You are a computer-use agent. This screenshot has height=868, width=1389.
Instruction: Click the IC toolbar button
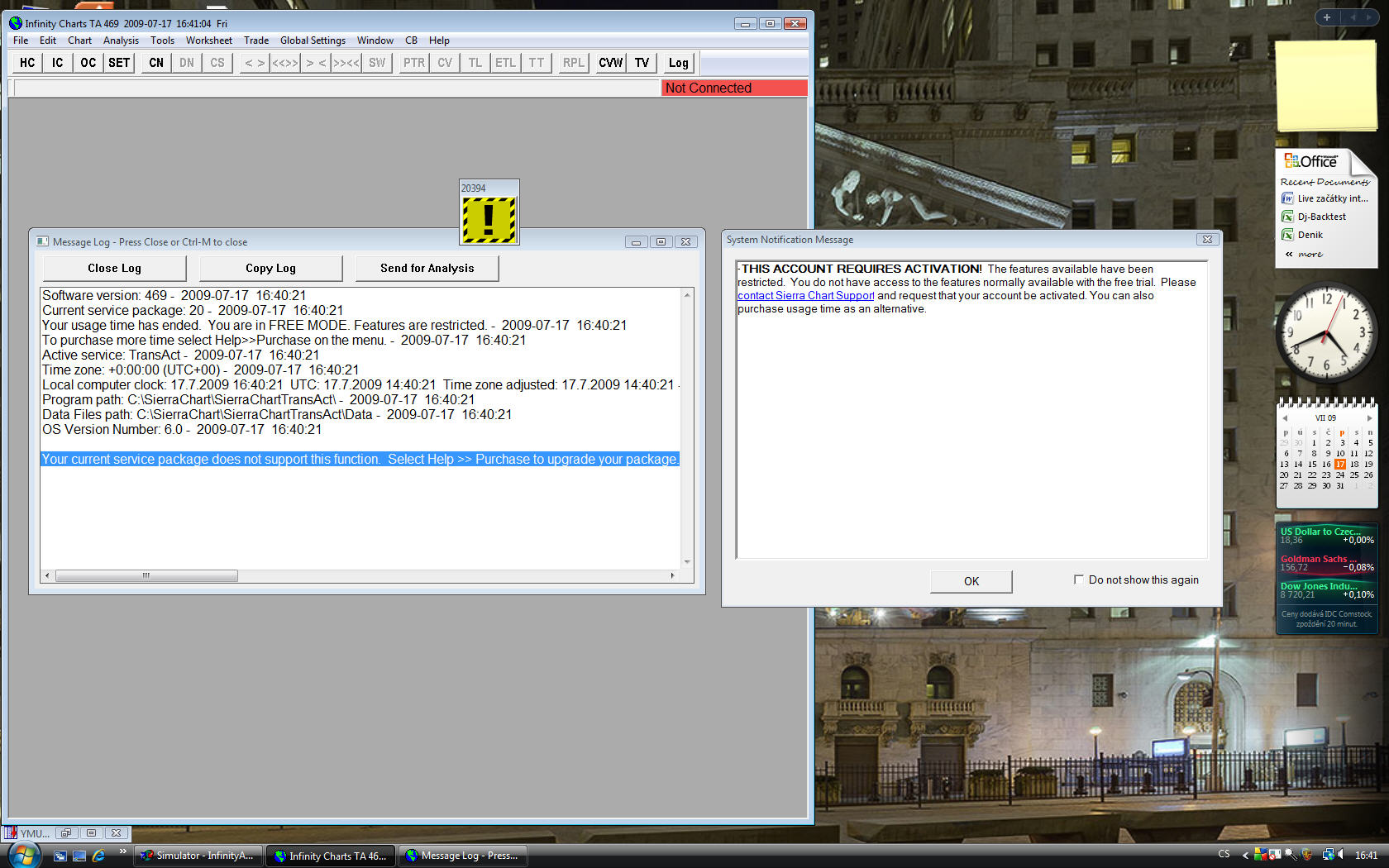pyautogui.click(x=57, y=63)
